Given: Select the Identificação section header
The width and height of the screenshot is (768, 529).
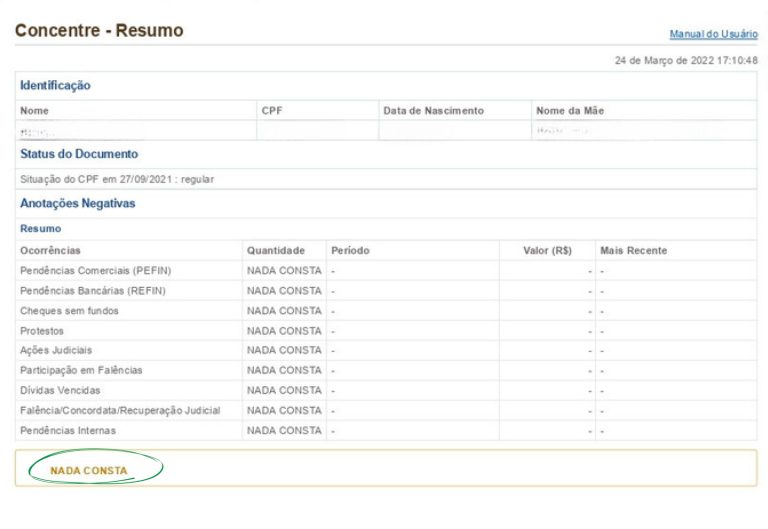Looking at the screenshot, I should point(55,85).
